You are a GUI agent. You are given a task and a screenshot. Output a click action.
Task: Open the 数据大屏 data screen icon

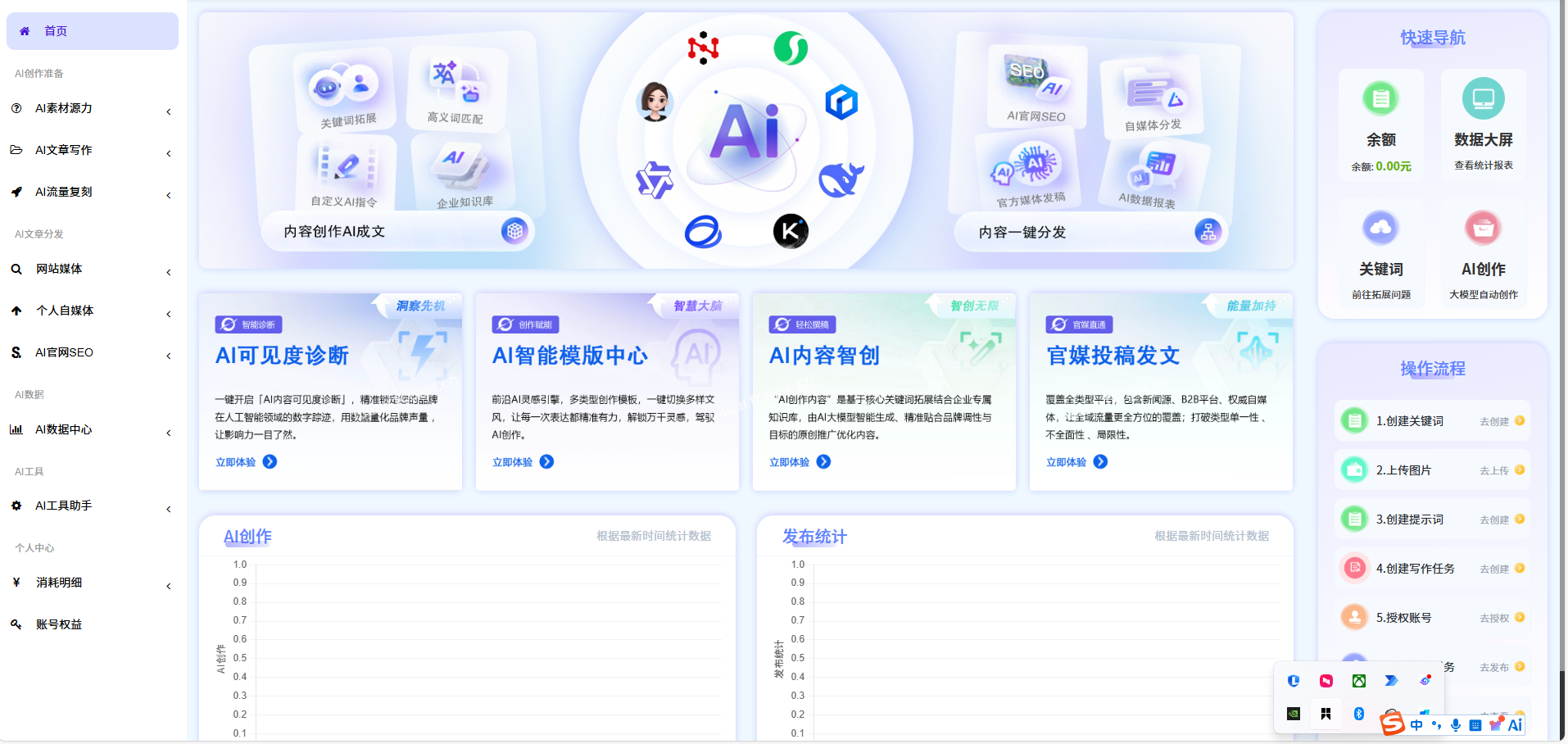tap(1483, 99)
